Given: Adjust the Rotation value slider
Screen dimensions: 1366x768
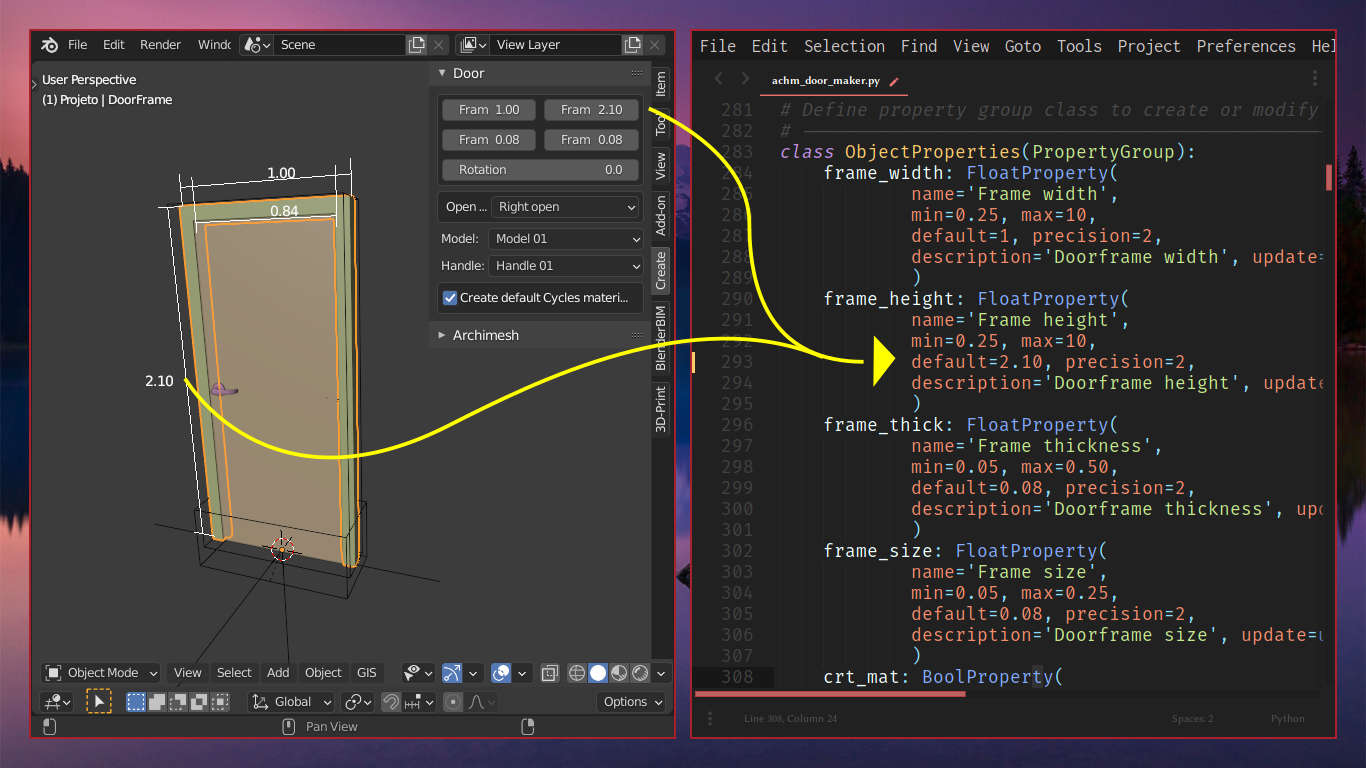Looking at the screenshot, I should [x=540, y=170].
